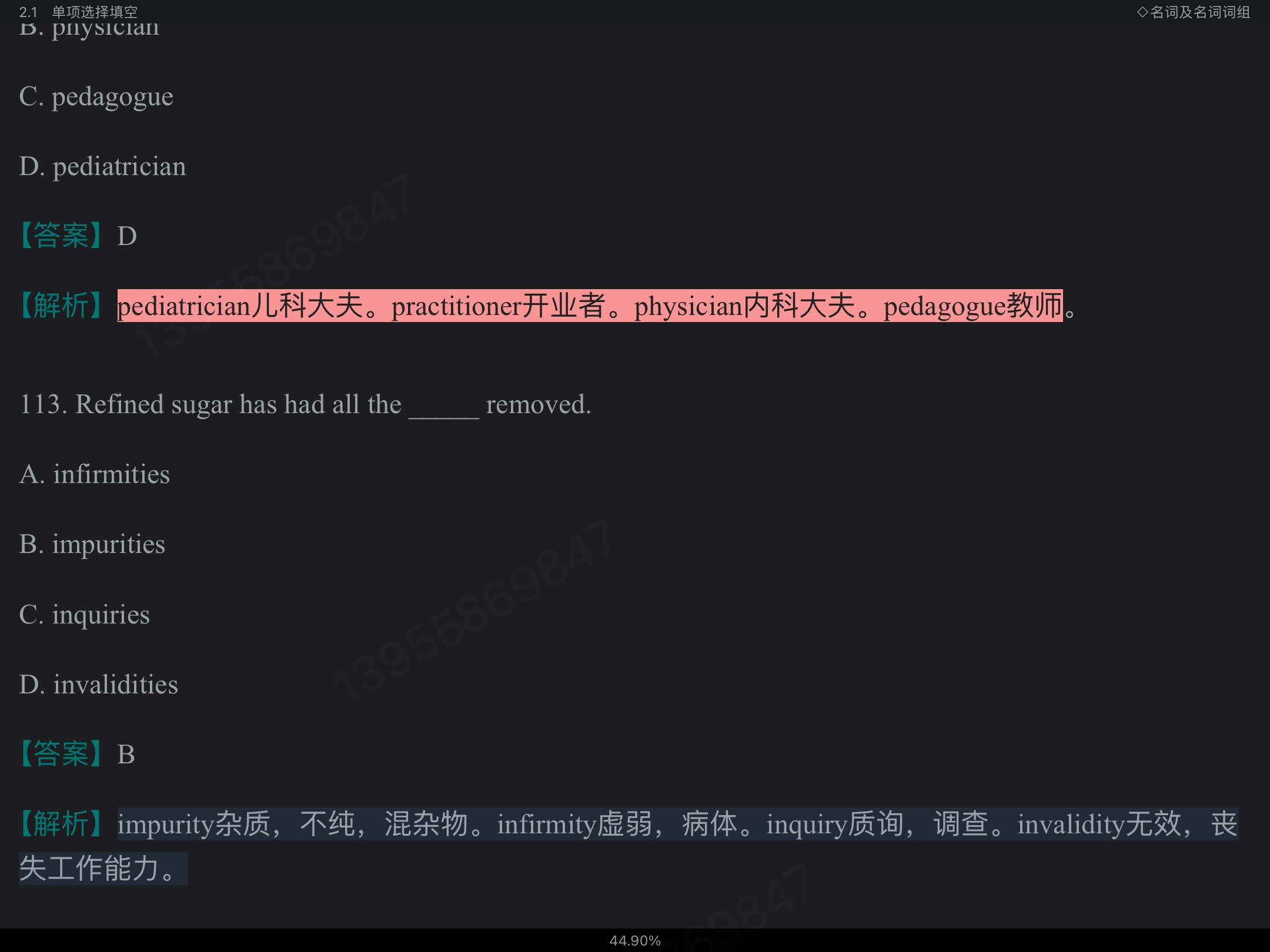This screenshot has width=1270, height=952.
Task: Tap the 答案 label for answer B
Action: click(61, 754)
